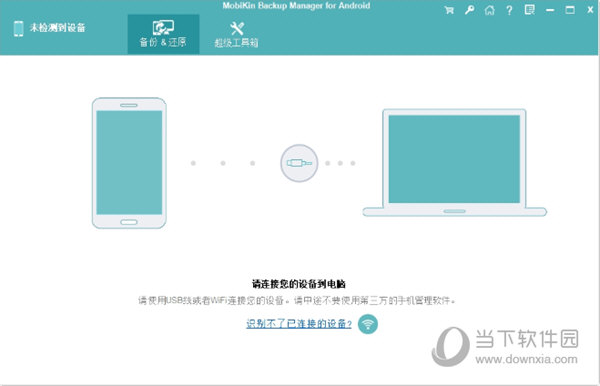The height and width of the screenshot is (386, 600).
Task: Minimize the MobiKin window
Action: (x=550, y=10)
